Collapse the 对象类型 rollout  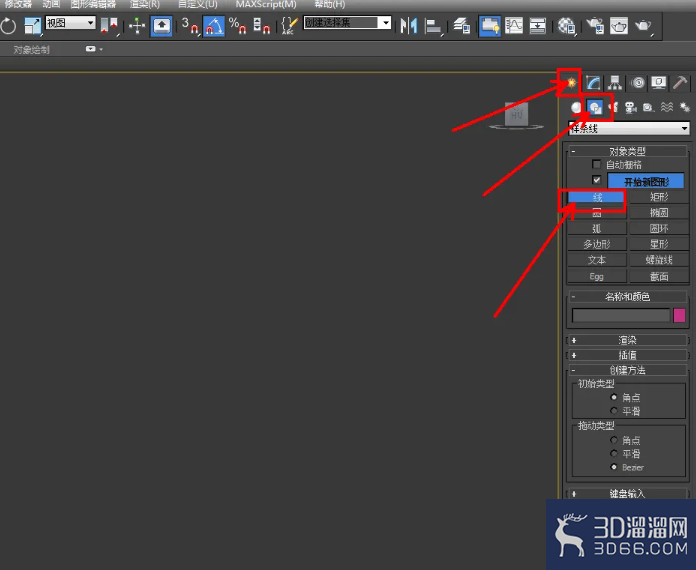pyautogui.click(x=628, y=151)
